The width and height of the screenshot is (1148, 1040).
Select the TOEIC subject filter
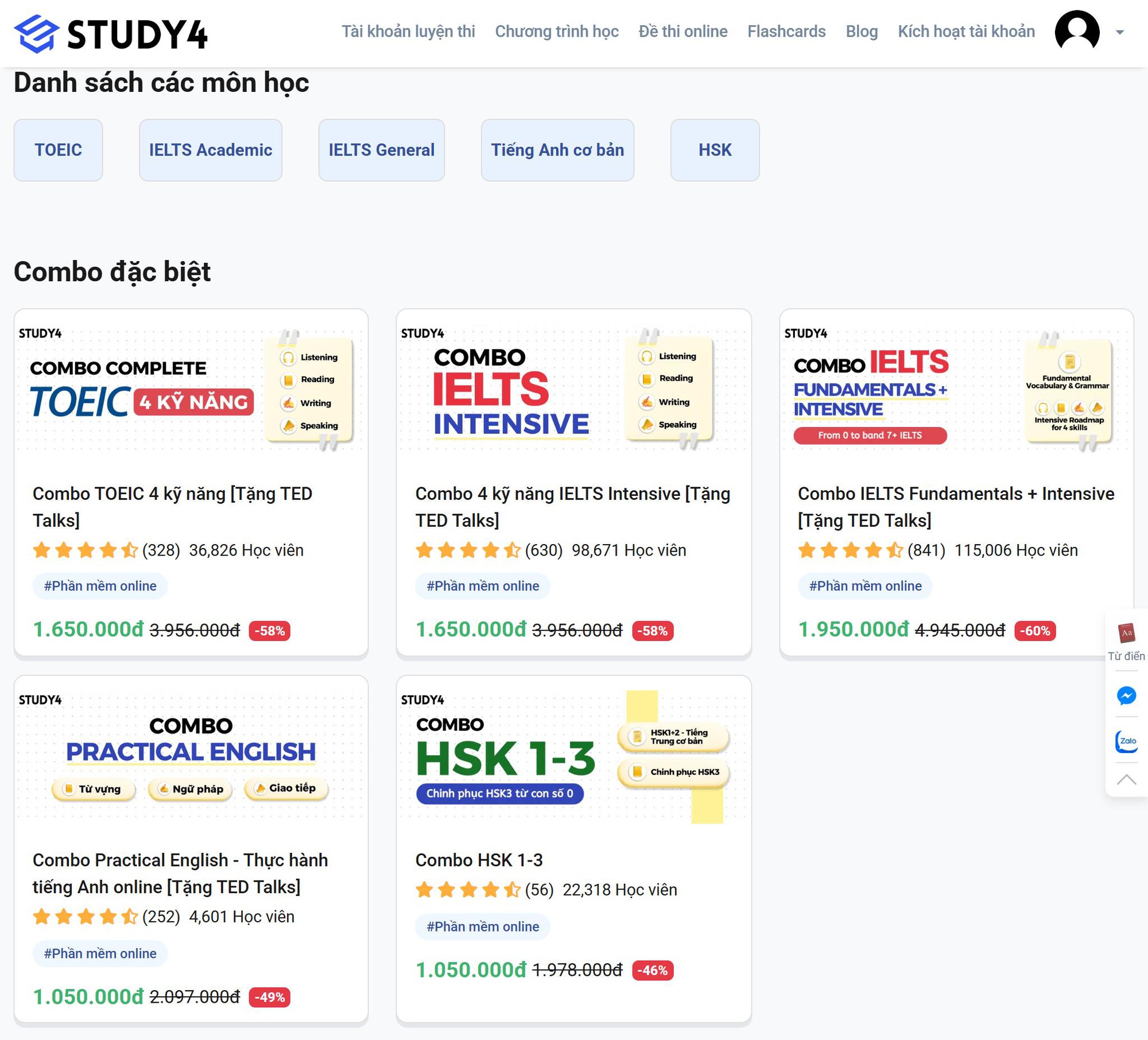pyautogui.click(x=57, y=150)
